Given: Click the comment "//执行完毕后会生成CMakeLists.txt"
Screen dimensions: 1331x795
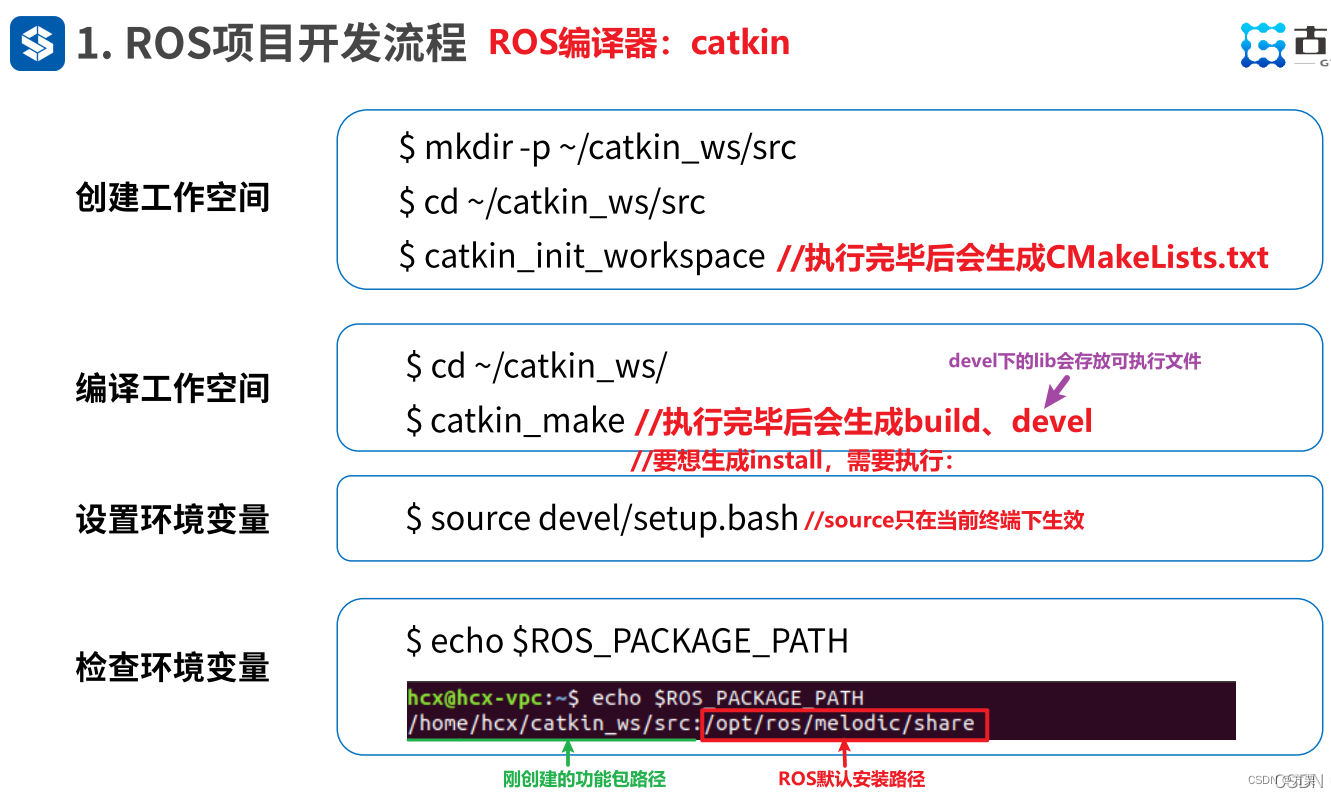Looking at the screenshot, I should coord(1023,257).
